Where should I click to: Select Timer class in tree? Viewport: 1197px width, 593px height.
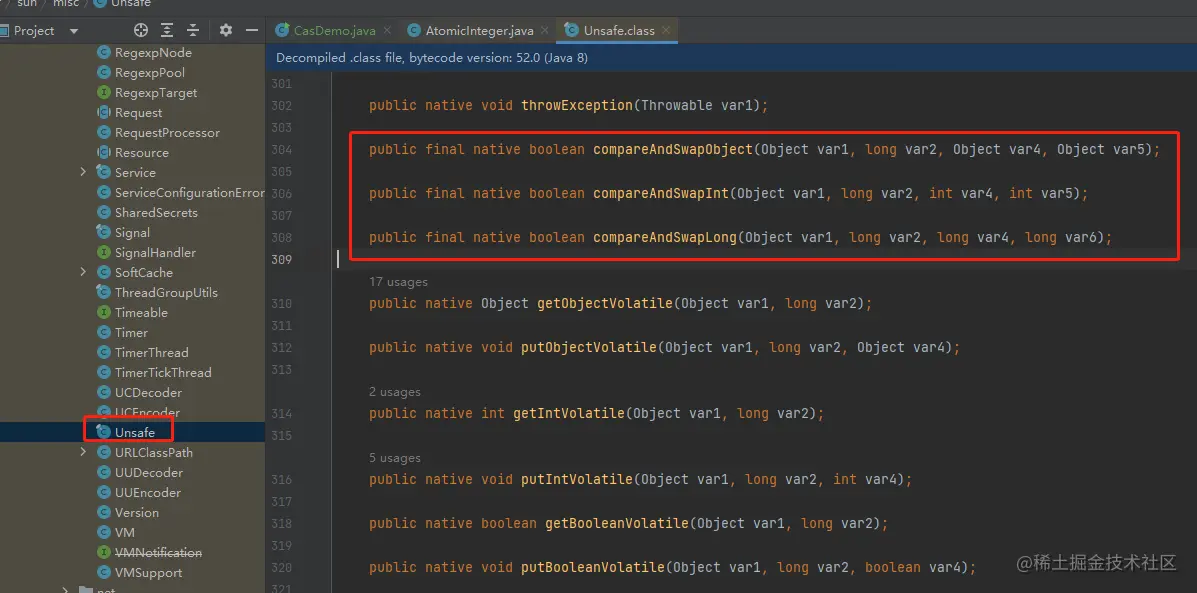pos(131,333)
